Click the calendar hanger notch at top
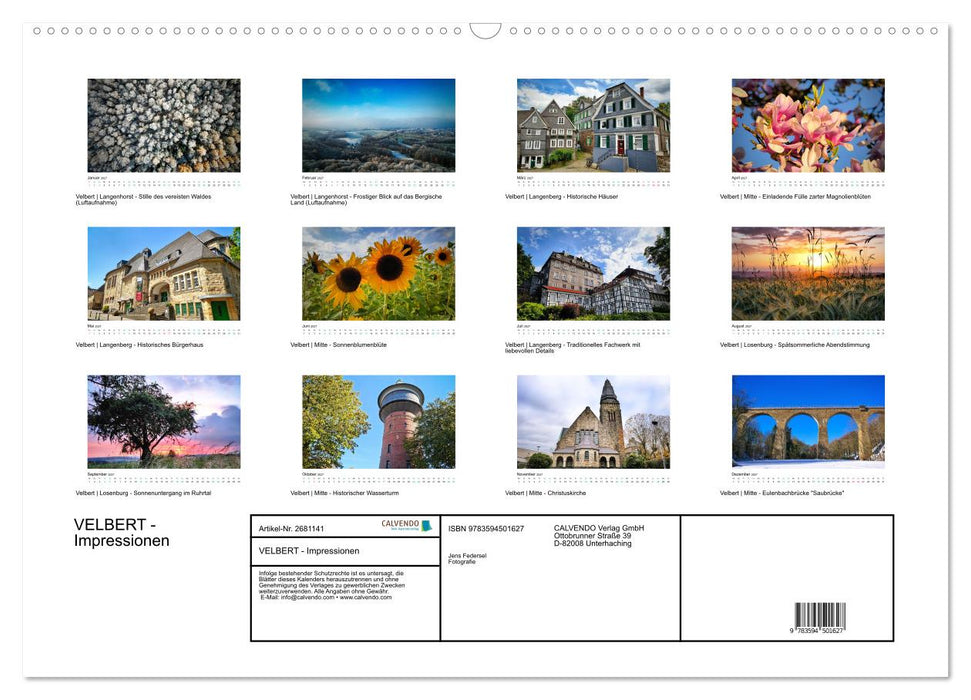Image resolution: width=971 pixels, height=700 pixels. [x=485, y=31]
